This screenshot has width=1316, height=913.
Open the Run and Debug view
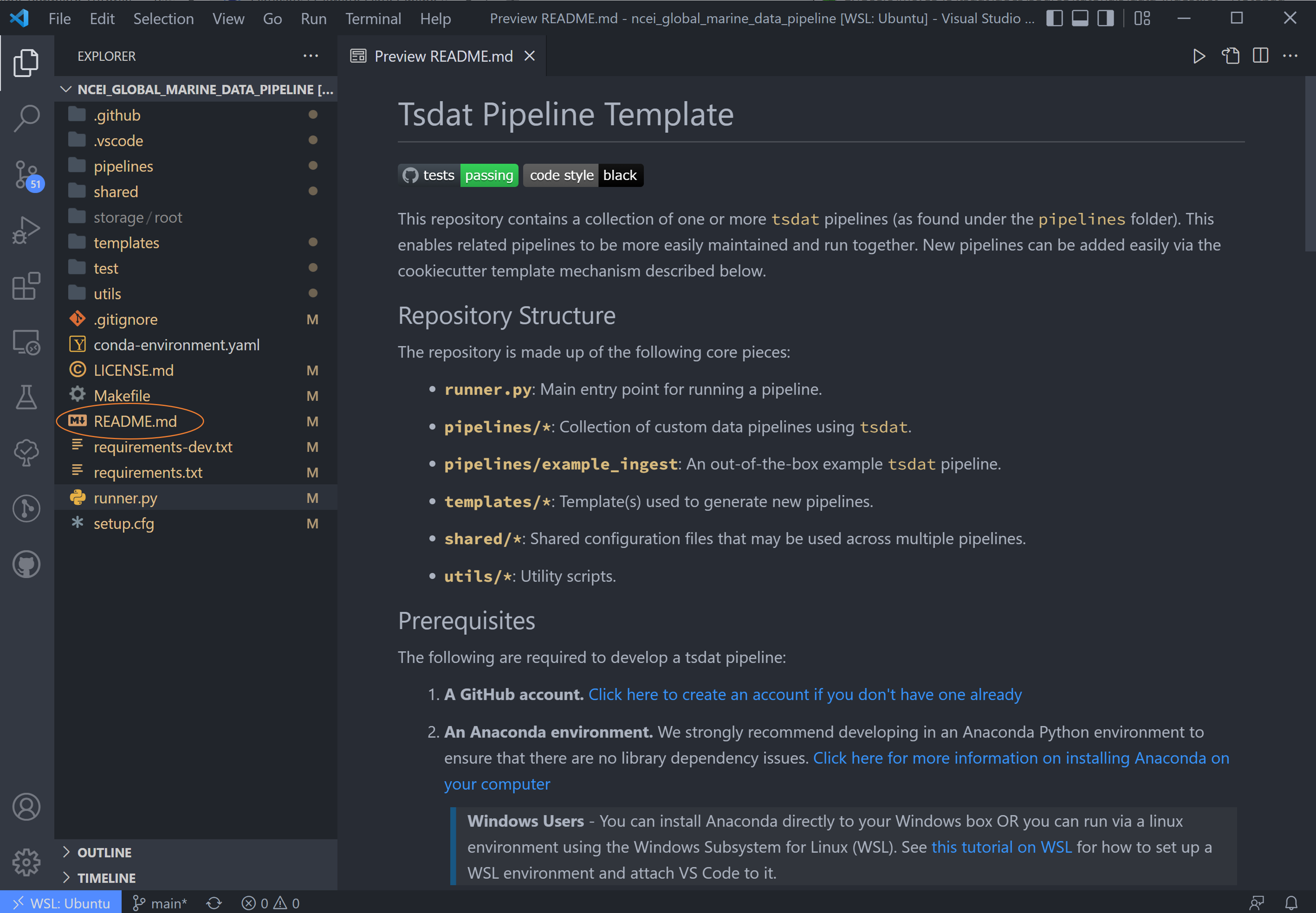(x=26, y=230)
